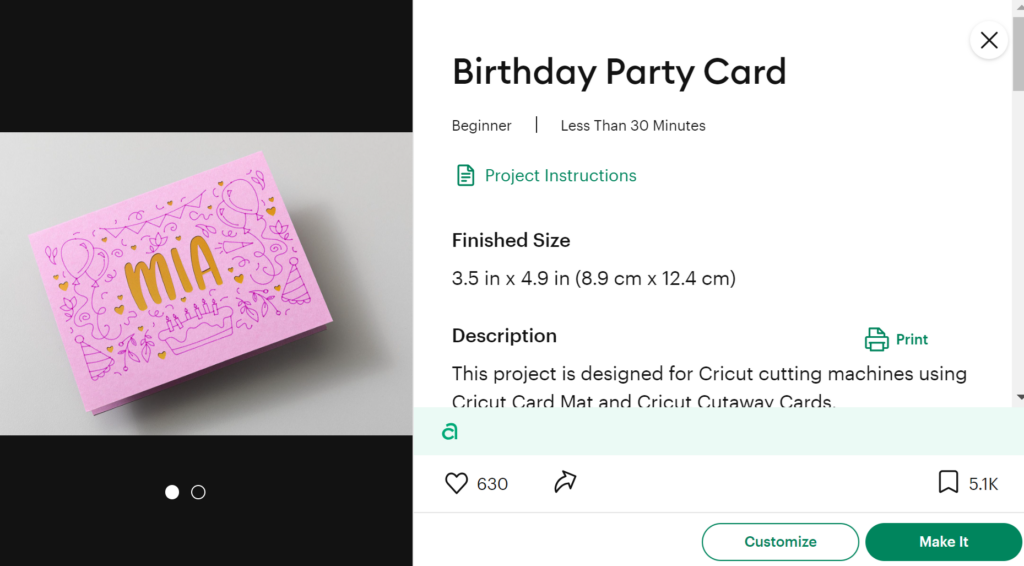This screenshot has height=566, width=1024.
Task: Bookmark this Birthday Party Card project
Action: pos(948,483)
